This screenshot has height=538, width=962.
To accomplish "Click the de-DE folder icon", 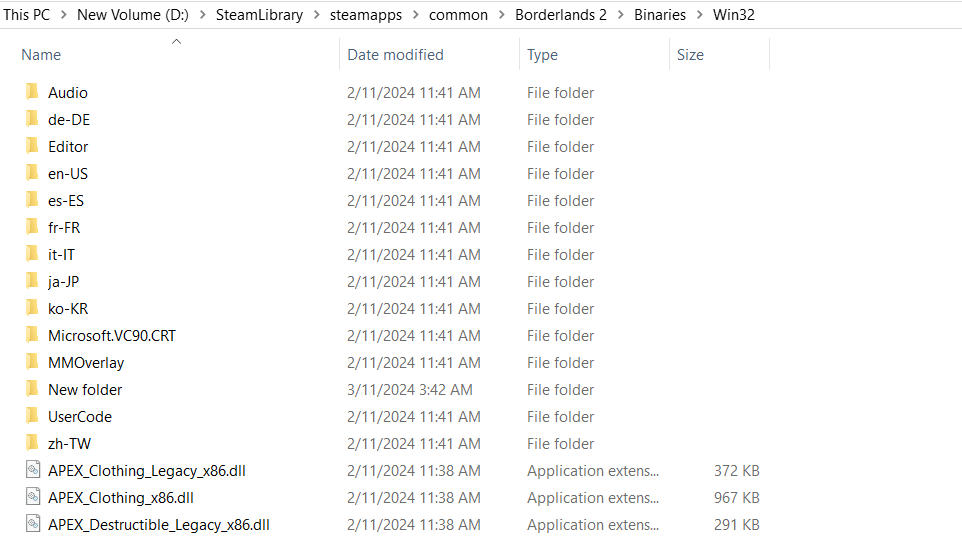I will point(33,119).
